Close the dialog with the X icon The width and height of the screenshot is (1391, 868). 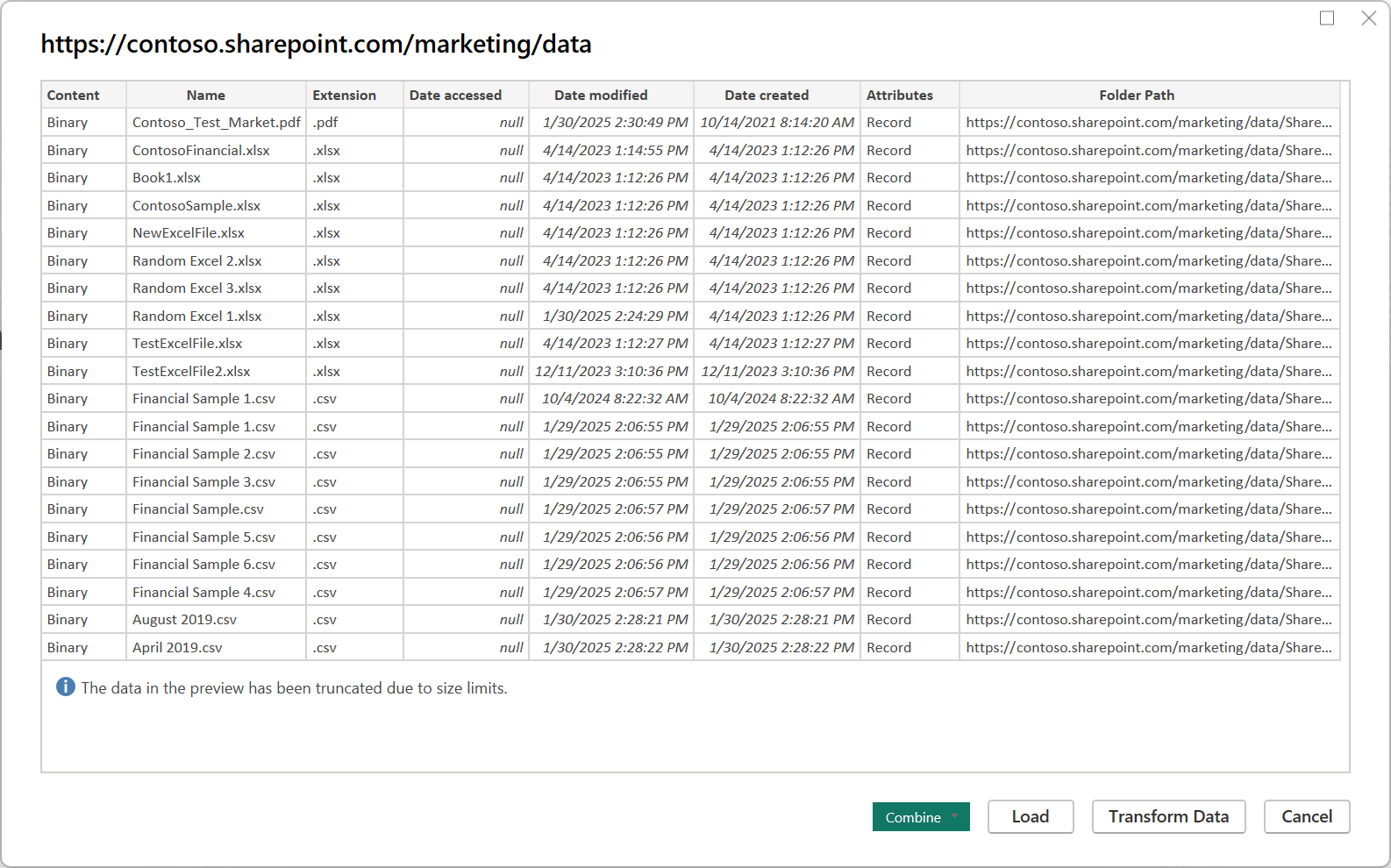(x=1368, y=18)
